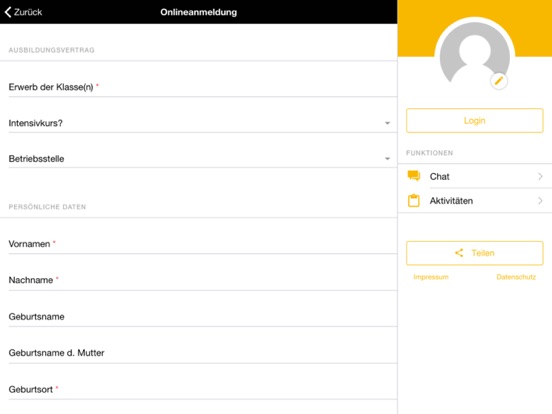Focus the Geburtsort input field
This screenshot has width=552, height=414.
[203, 389]
